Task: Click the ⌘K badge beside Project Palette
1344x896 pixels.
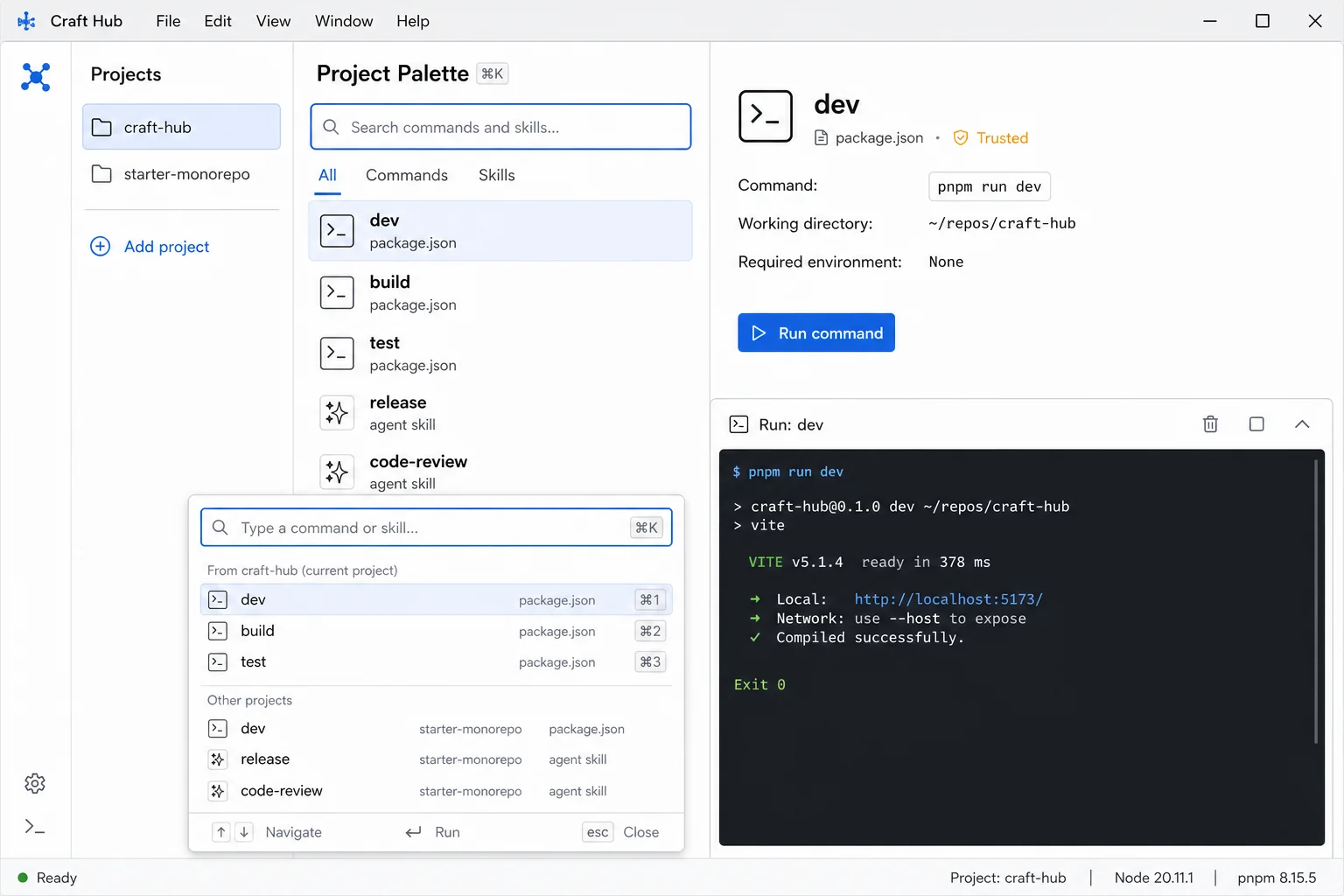Action: (x=493, y=73)
